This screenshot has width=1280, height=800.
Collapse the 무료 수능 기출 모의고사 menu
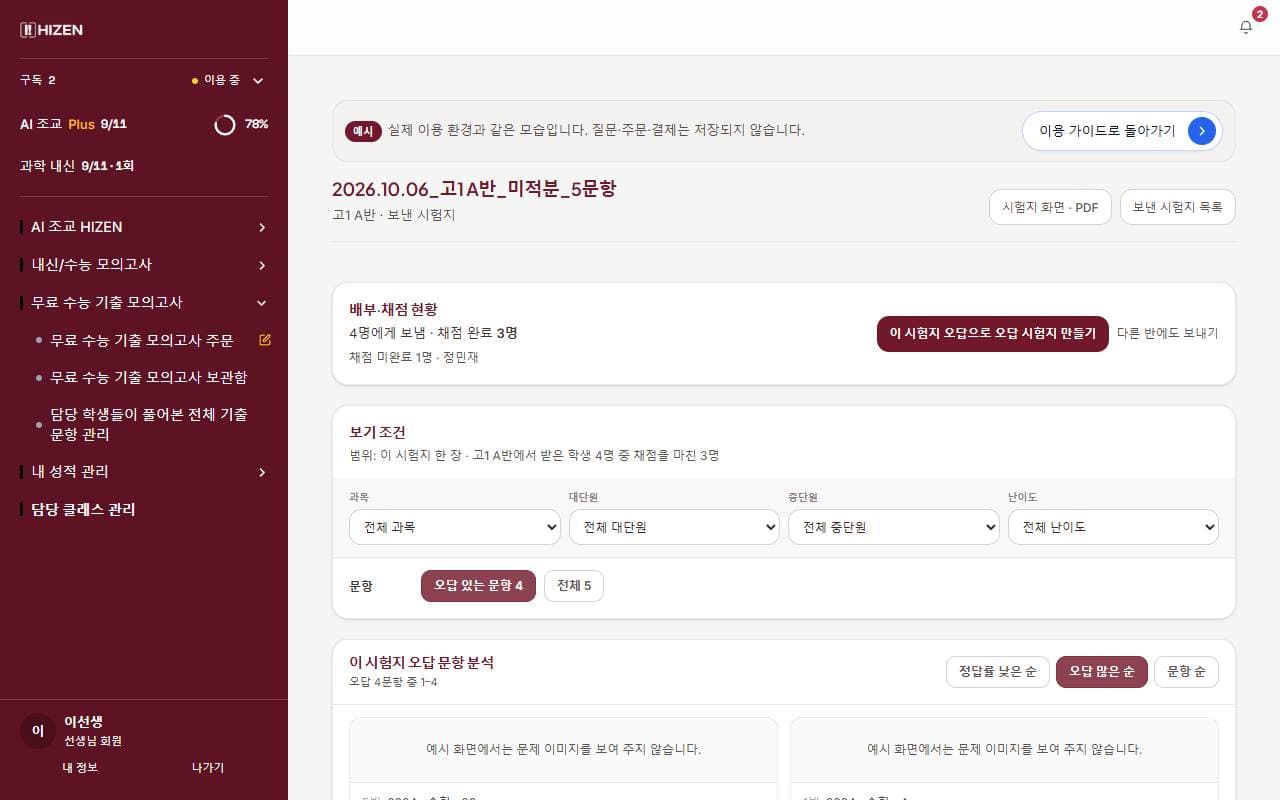click(x=262, y=302)
